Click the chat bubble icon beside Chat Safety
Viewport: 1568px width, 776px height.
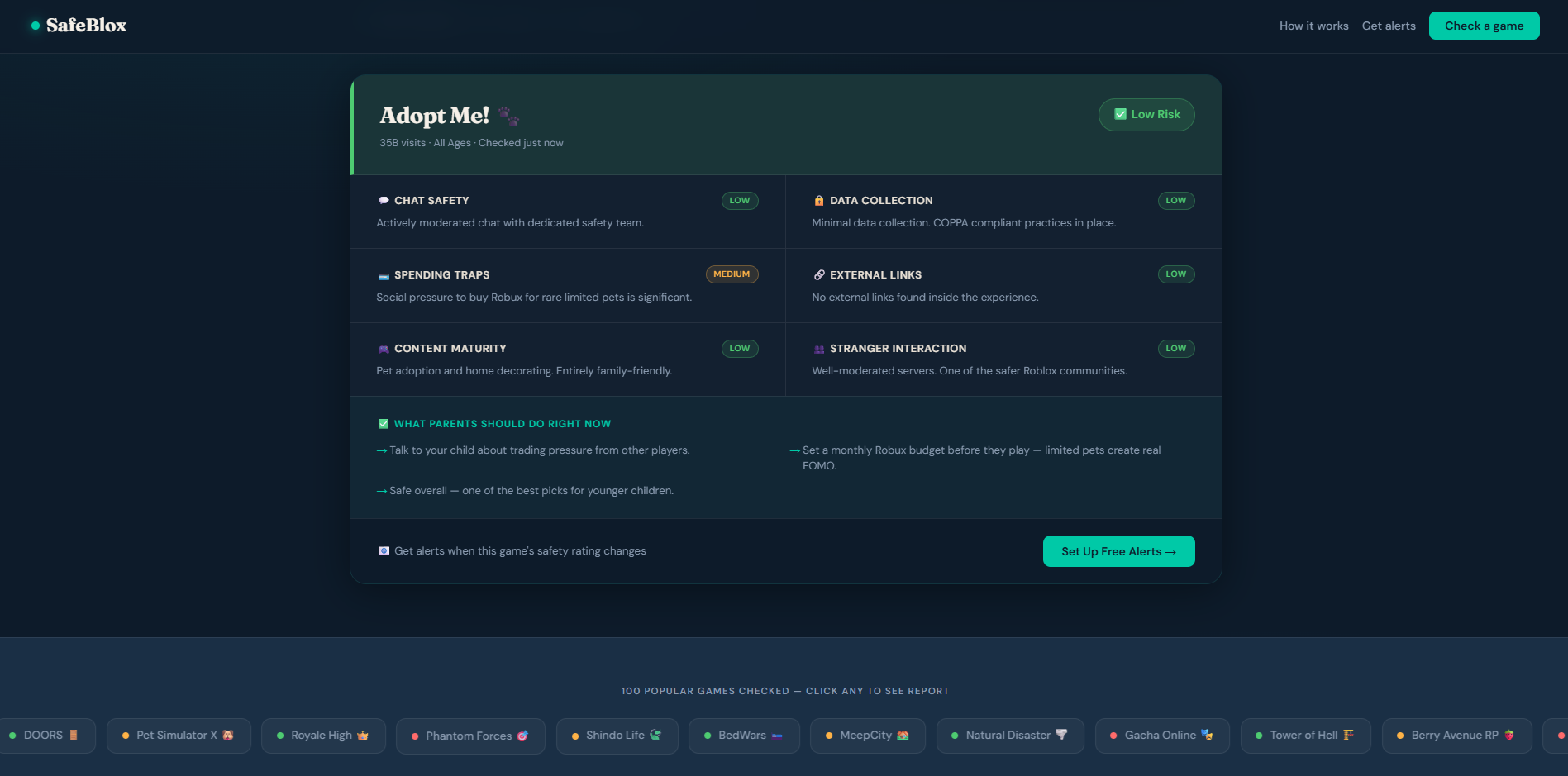click(x=383, y=200)
